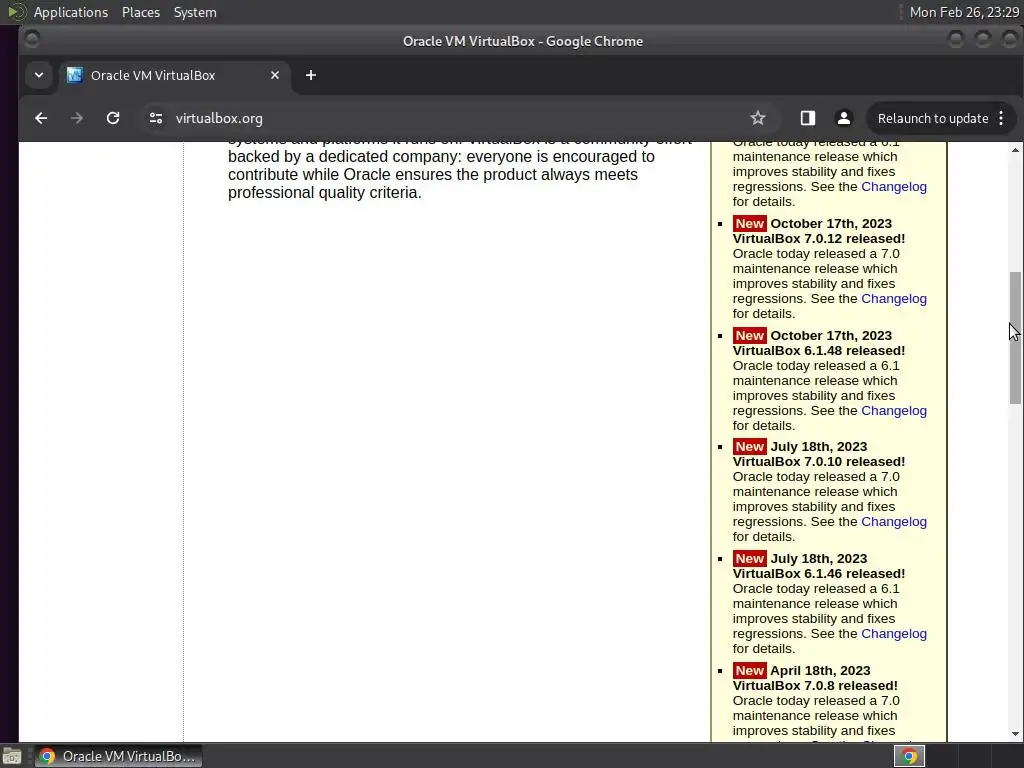
Task: Click the New badge beside VirtualBox 6.1.48
Action: coord(749,335)
